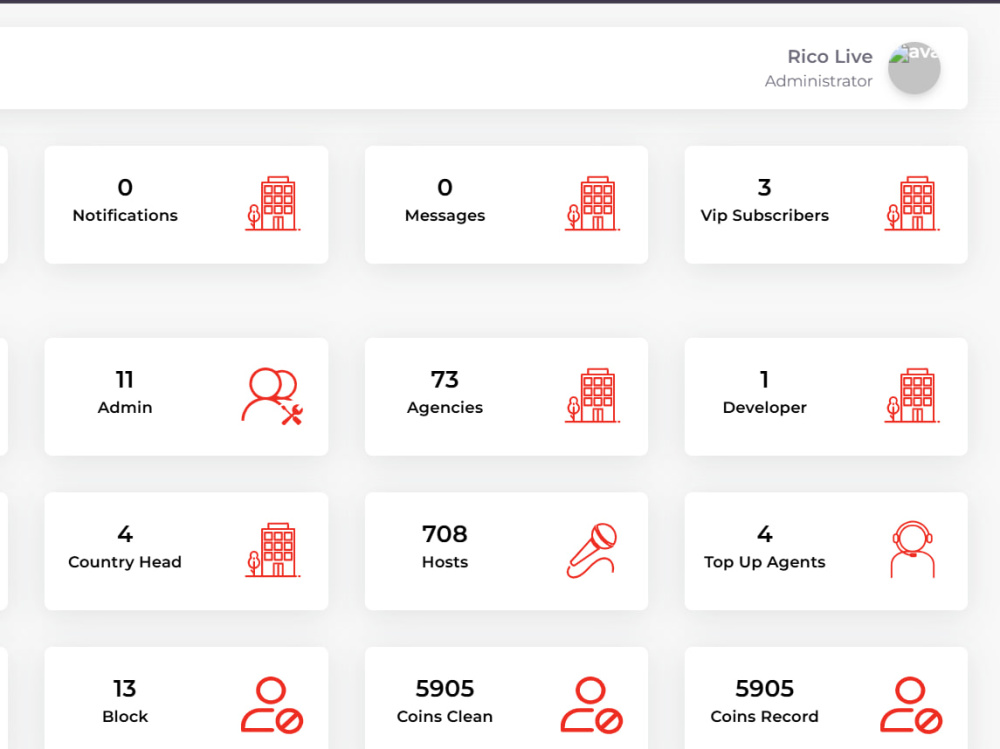The image size is (1000, 749).
Task: Select the Admin label text
Action: (125, 408)
